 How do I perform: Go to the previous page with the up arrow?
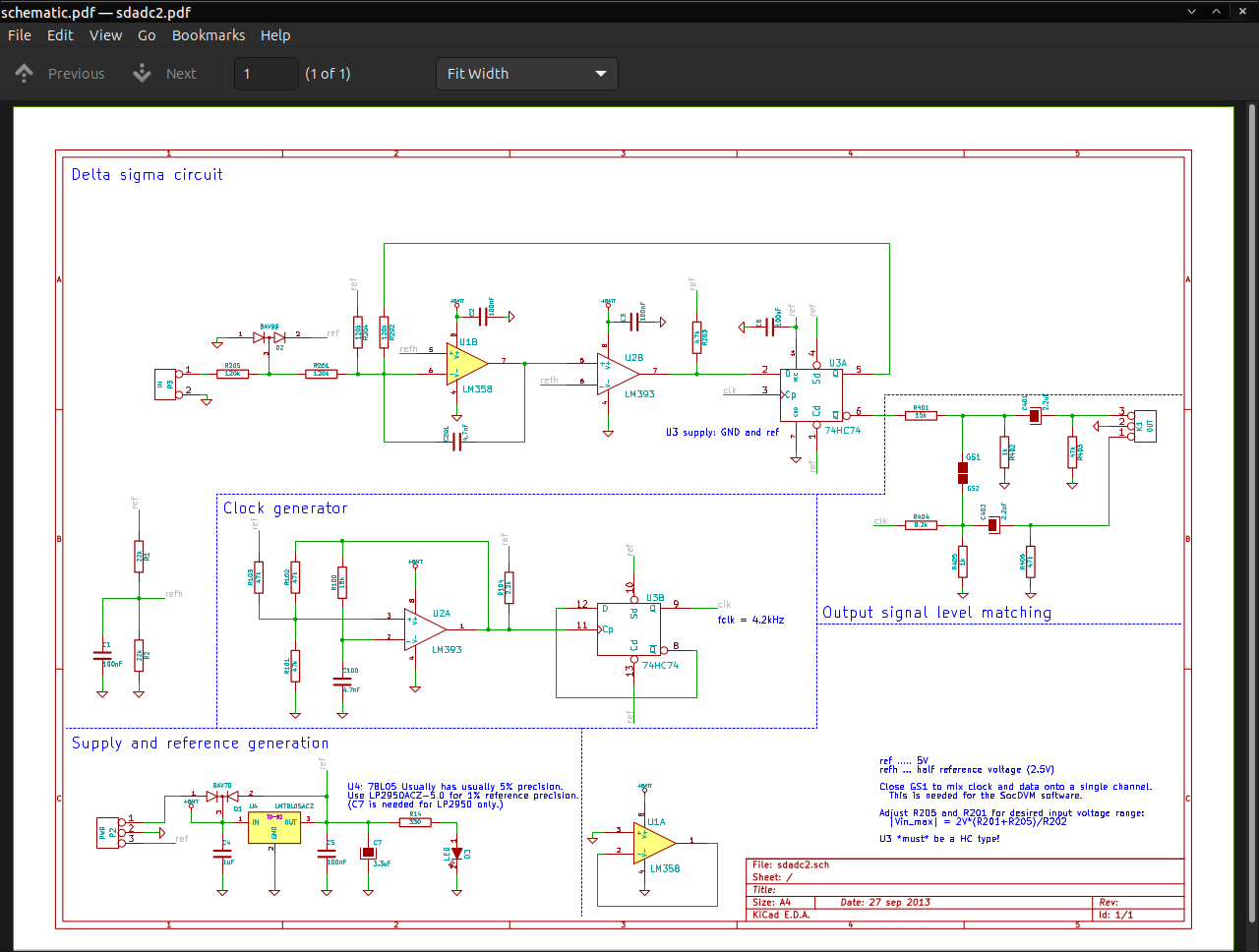click(x=25, y=73)
